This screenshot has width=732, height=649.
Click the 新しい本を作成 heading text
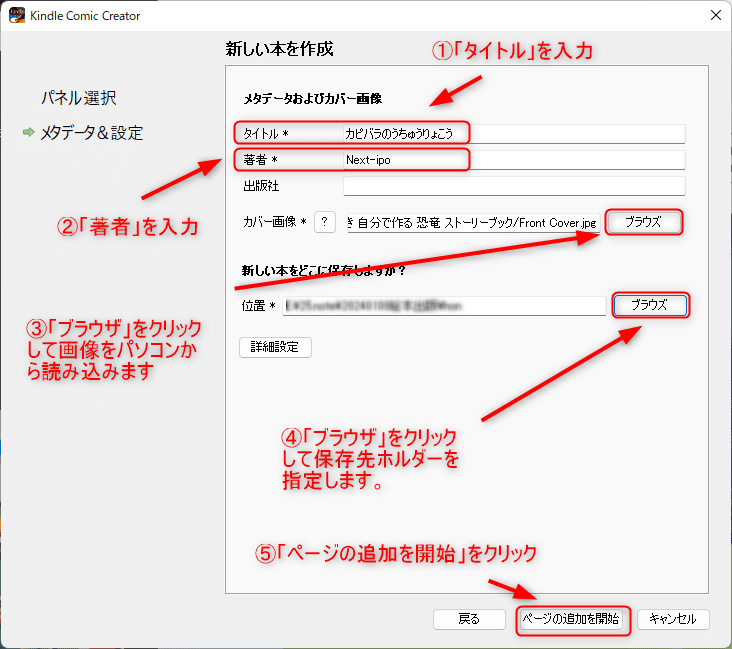coord(280,49)
